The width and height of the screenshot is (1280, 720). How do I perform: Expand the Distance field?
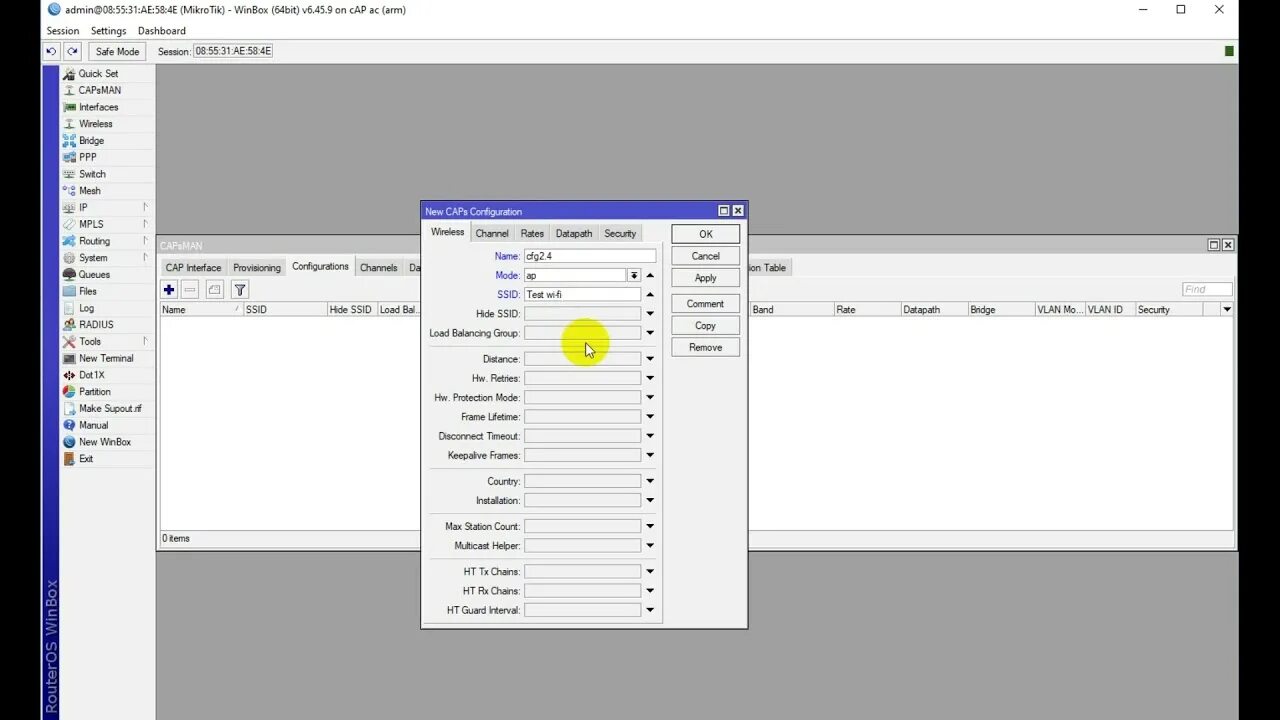650,359
